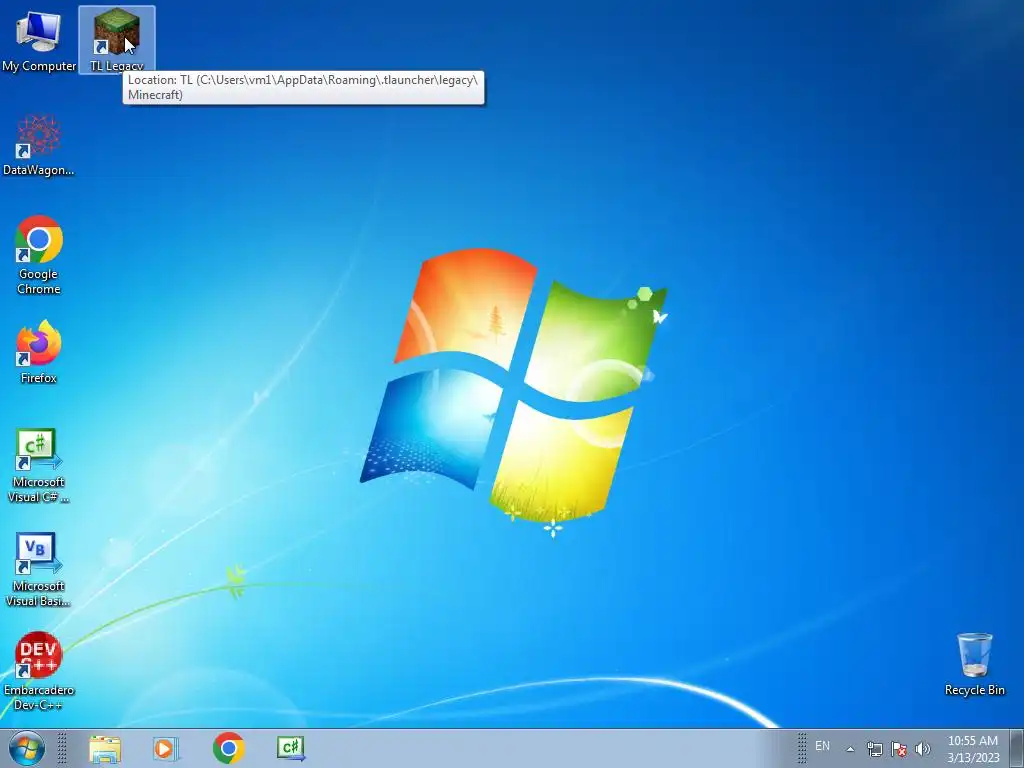Click the EN language indicator

(x=822, y=746)
